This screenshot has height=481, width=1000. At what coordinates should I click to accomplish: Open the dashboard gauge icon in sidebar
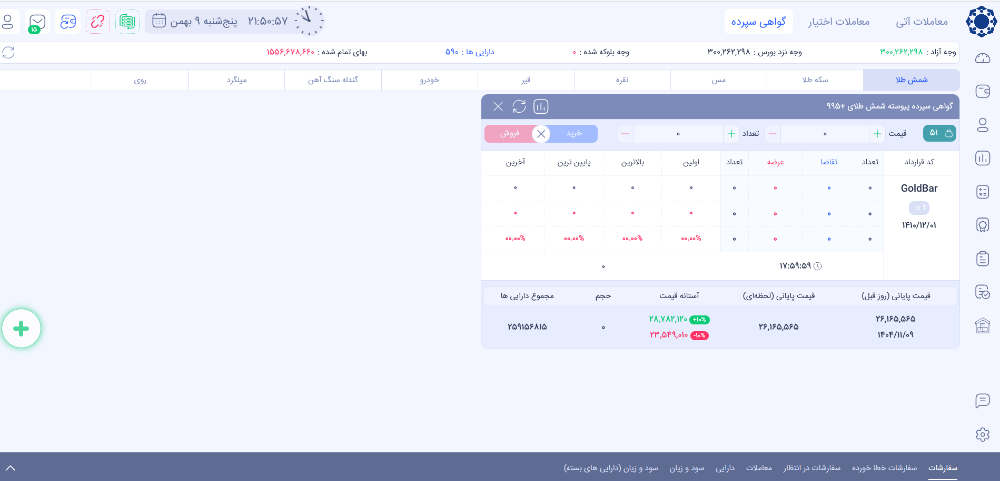(982, 58)
